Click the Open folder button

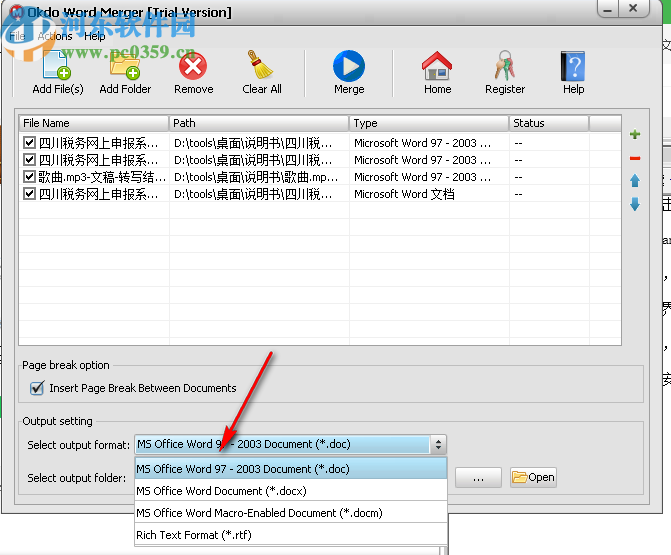533,478
